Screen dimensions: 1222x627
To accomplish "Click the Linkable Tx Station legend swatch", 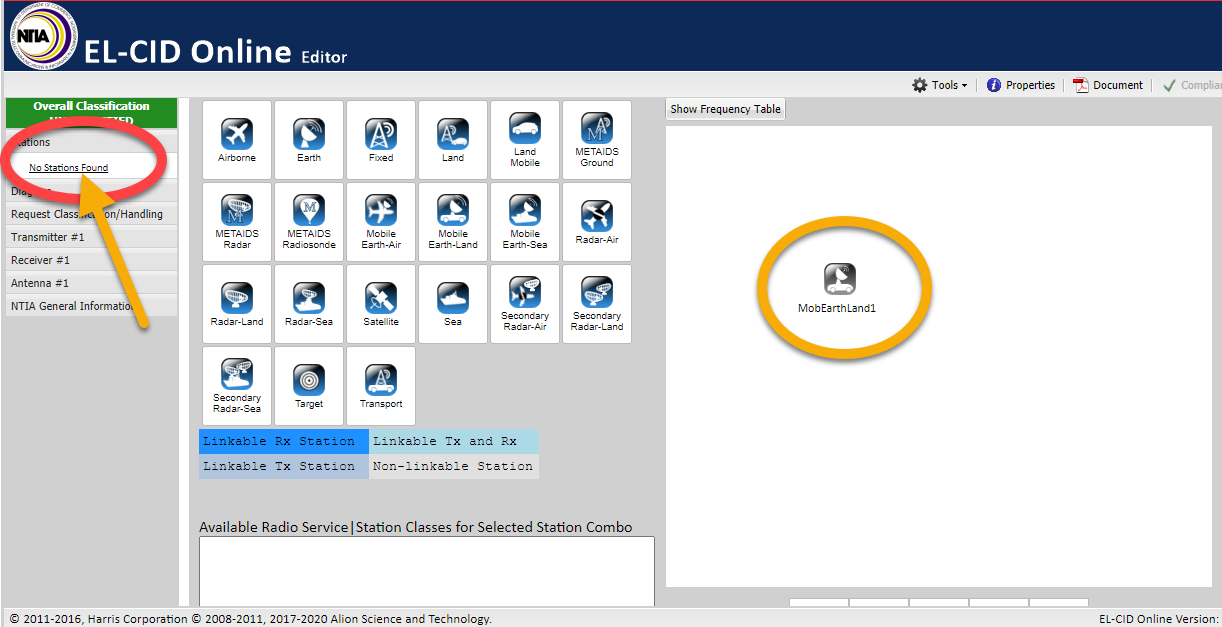I will [x=284, y=466].
